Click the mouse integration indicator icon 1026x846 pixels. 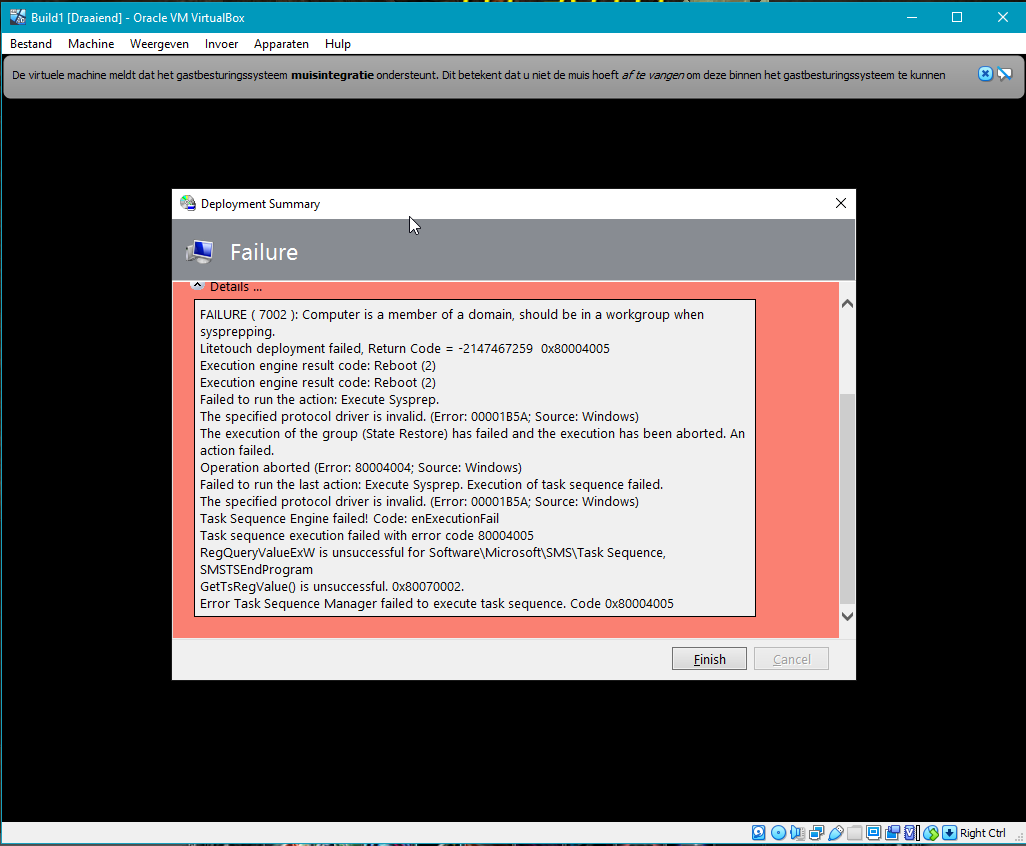(931, 832)
